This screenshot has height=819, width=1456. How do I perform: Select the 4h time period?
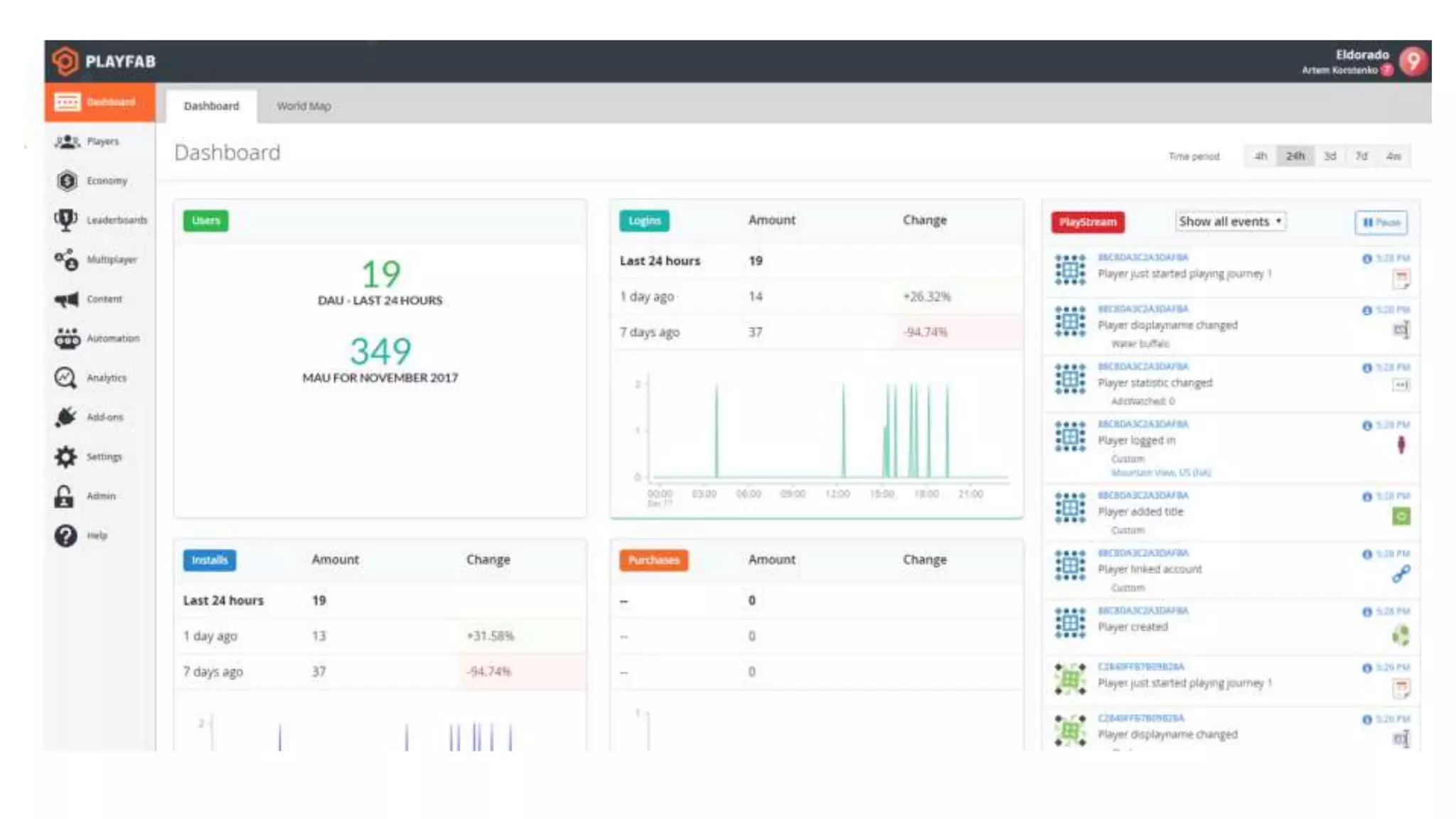(x=1260, y=156)
